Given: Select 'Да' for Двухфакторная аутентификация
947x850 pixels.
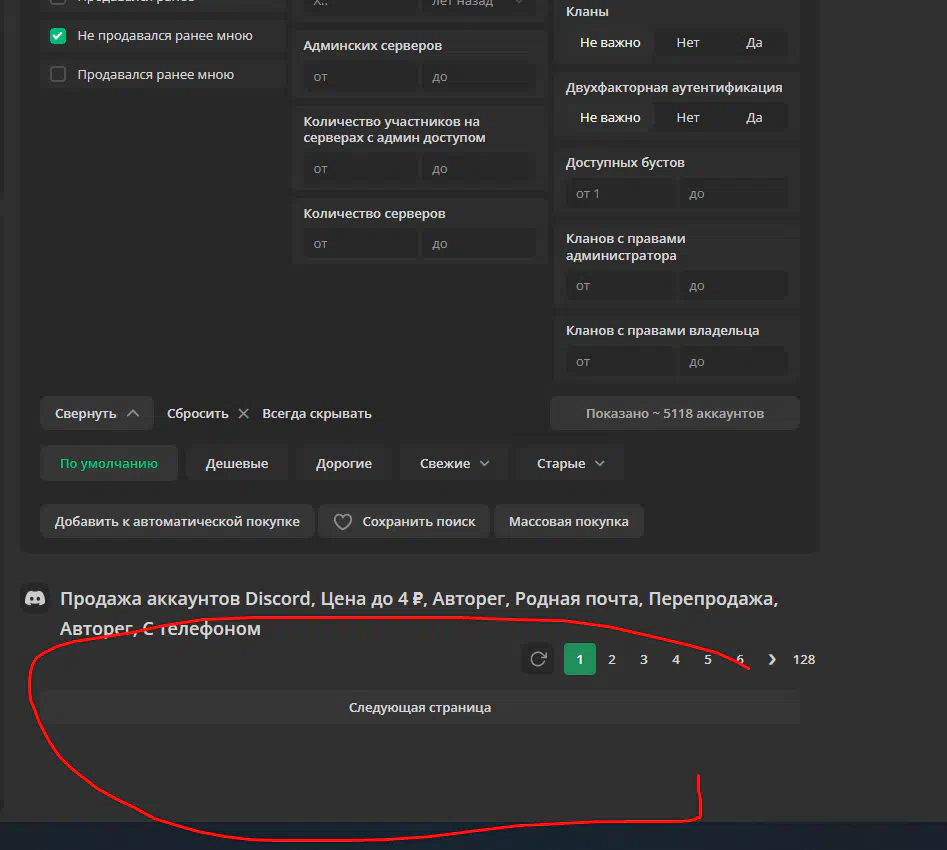Looking at the screenshot, I should click(754, 118).
